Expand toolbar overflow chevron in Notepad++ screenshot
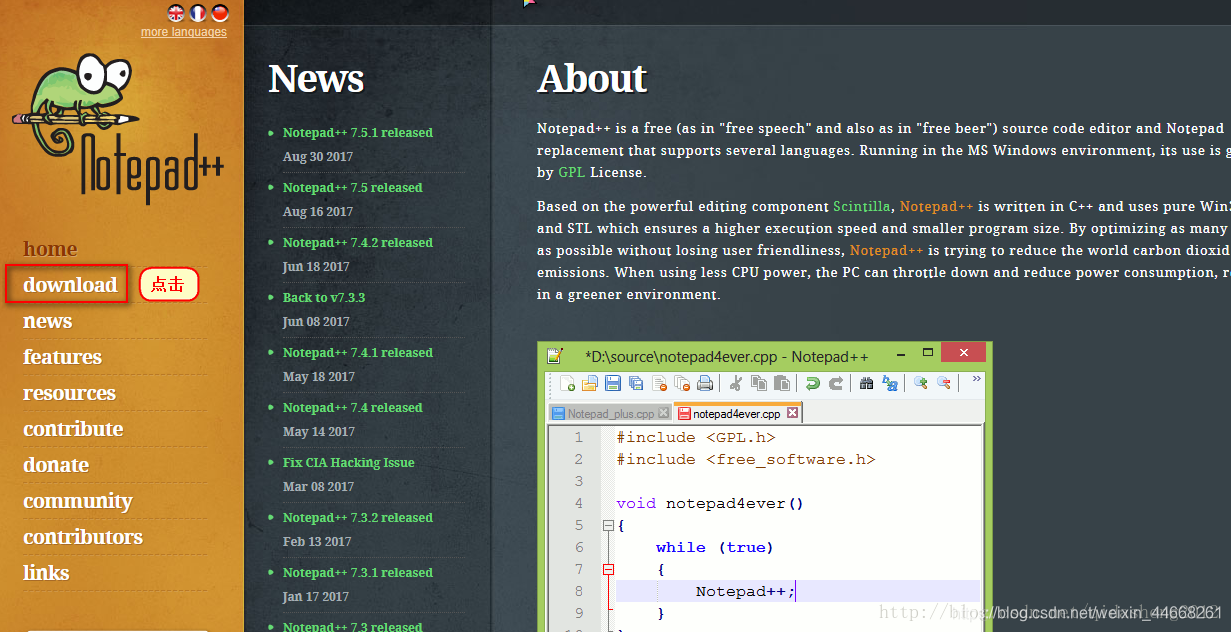 coord(977,379)
